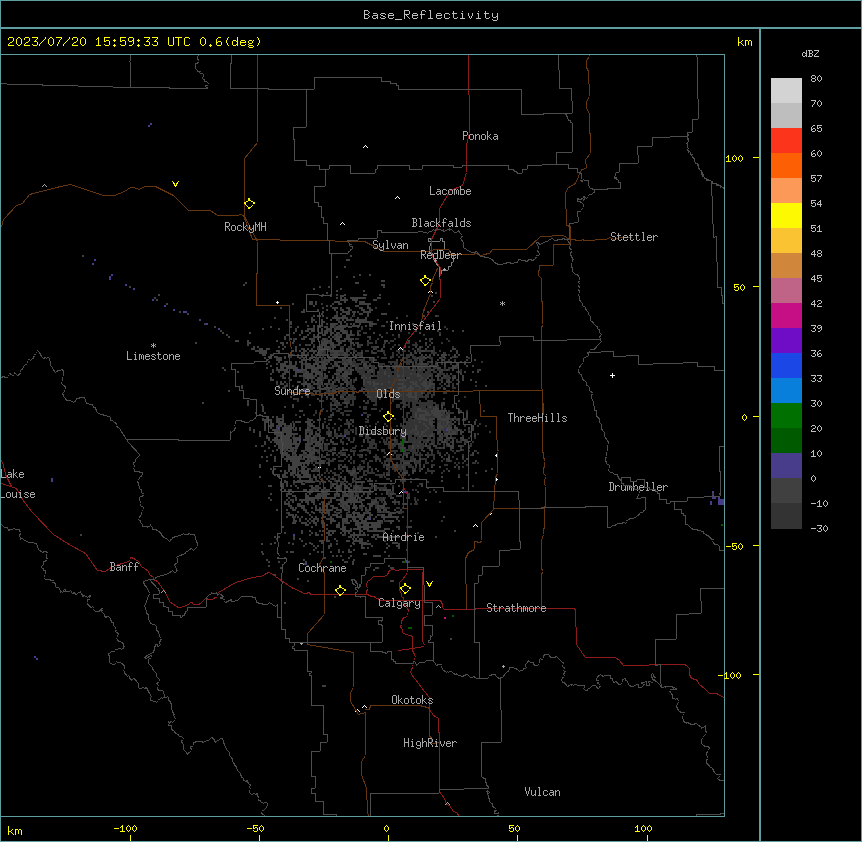Click the Didsbury city label
Viewport: 862px width, 842px height.
pos(383,431)
